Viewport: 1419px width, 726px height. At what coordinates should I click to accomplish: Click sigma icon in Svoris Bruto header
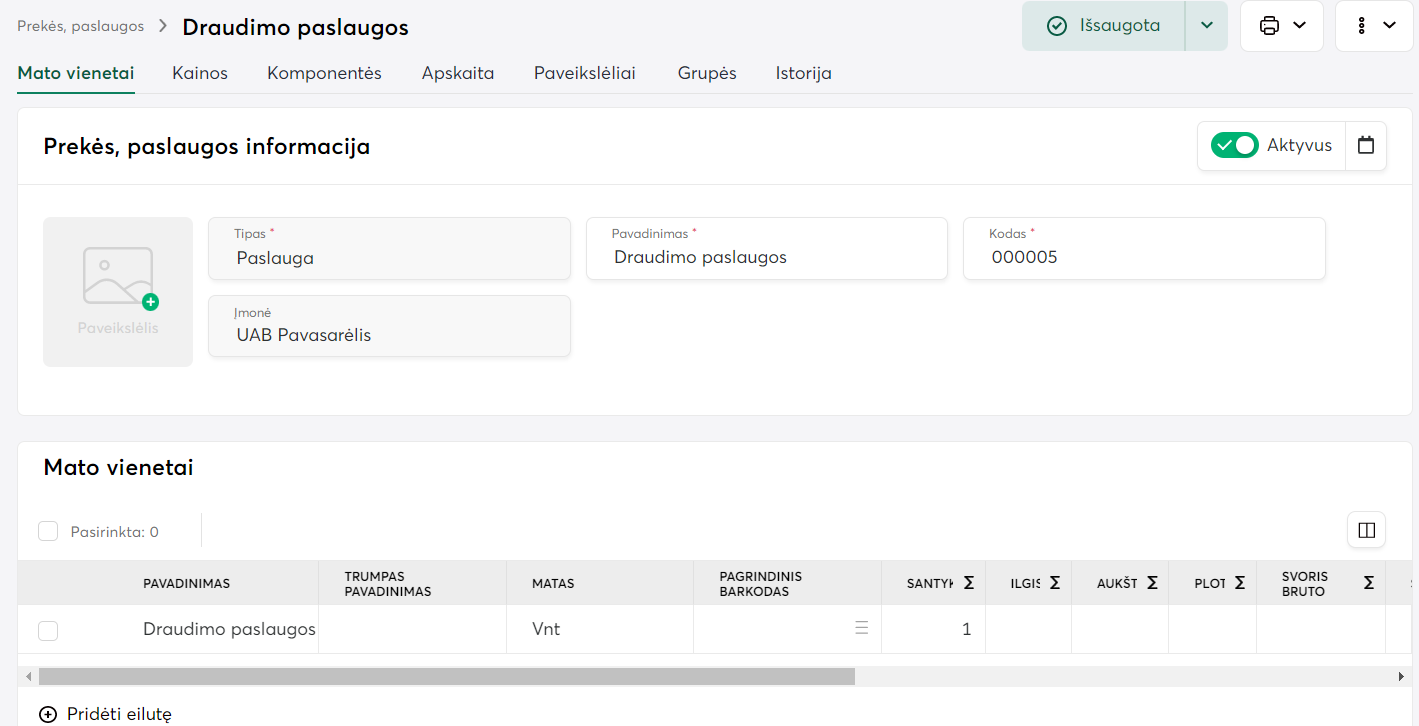coord(1368,583)
